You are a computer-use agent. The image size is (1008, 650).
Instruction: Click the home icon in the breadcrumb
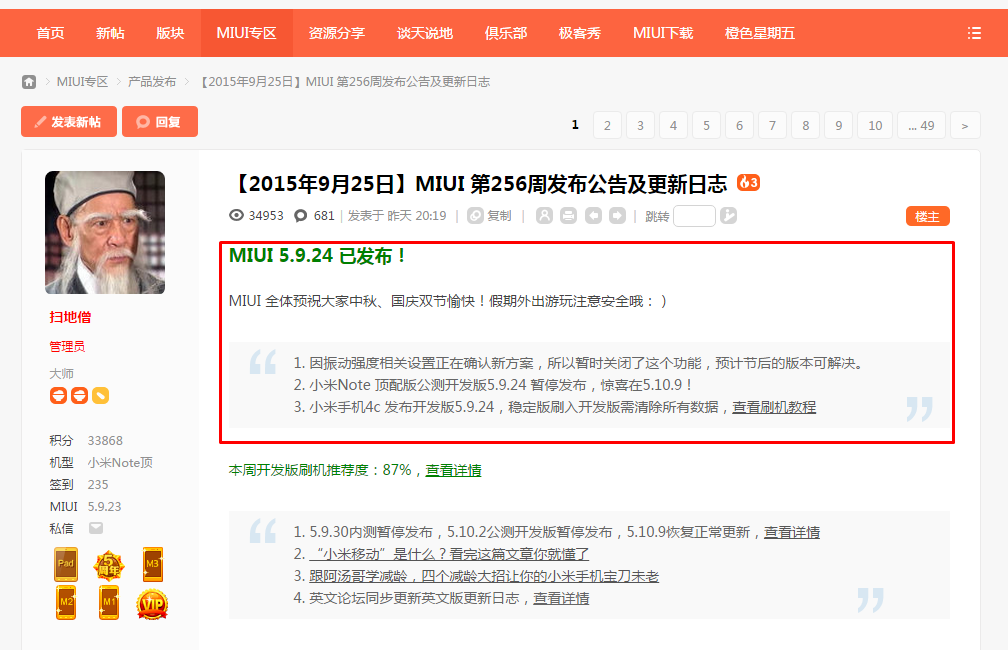pos(29,82)
